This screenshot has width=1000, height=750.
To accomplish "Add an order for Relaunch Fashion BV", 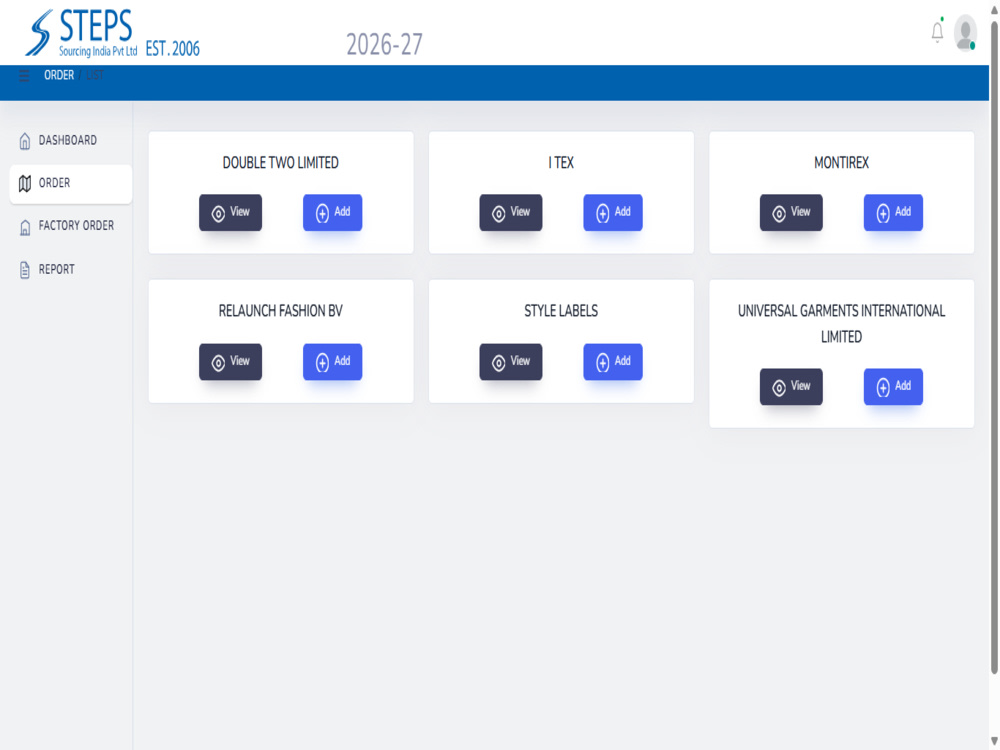I will (x=332, y=362).
